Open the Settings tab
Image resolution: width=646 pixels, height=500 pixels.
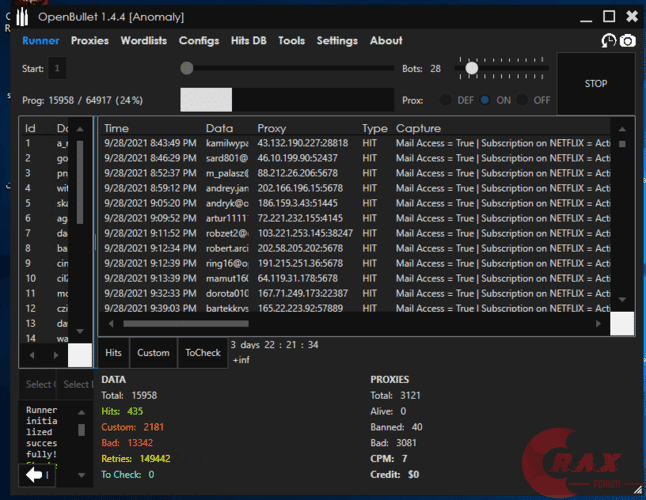(337, 41)
